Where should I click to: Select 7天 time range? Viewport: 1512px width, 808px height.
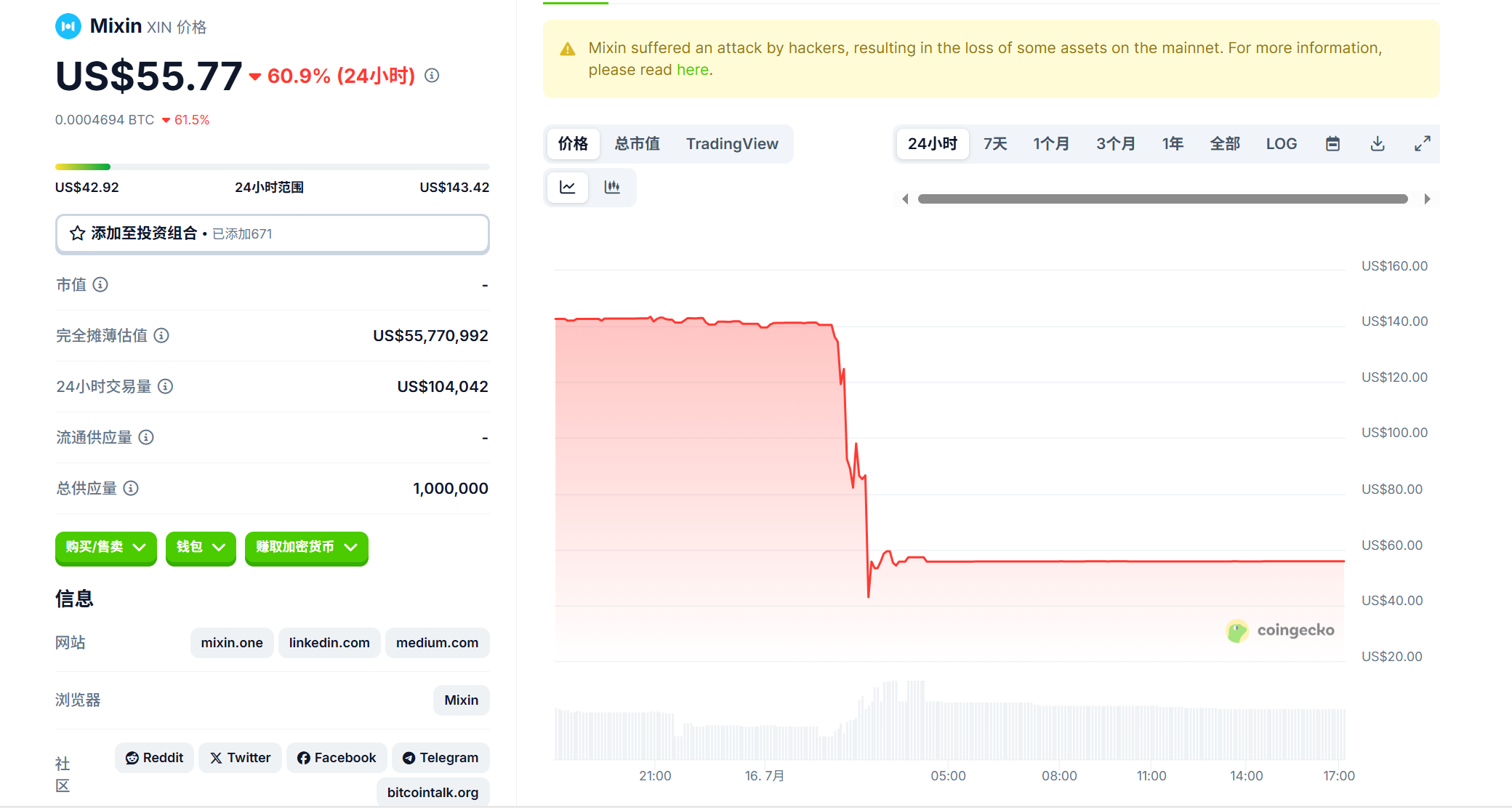point(995,144)
